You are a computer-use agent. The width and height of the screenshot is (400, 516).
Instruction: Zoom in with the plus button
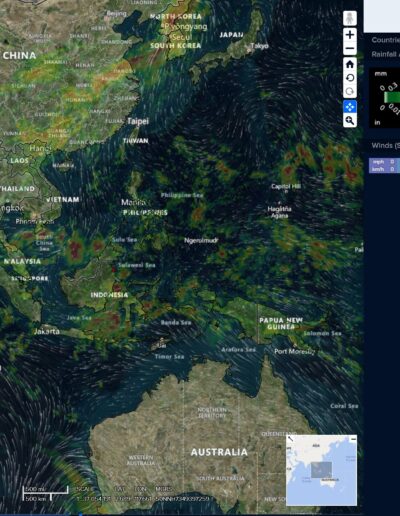pyautogui.click(x=350, y=35)
